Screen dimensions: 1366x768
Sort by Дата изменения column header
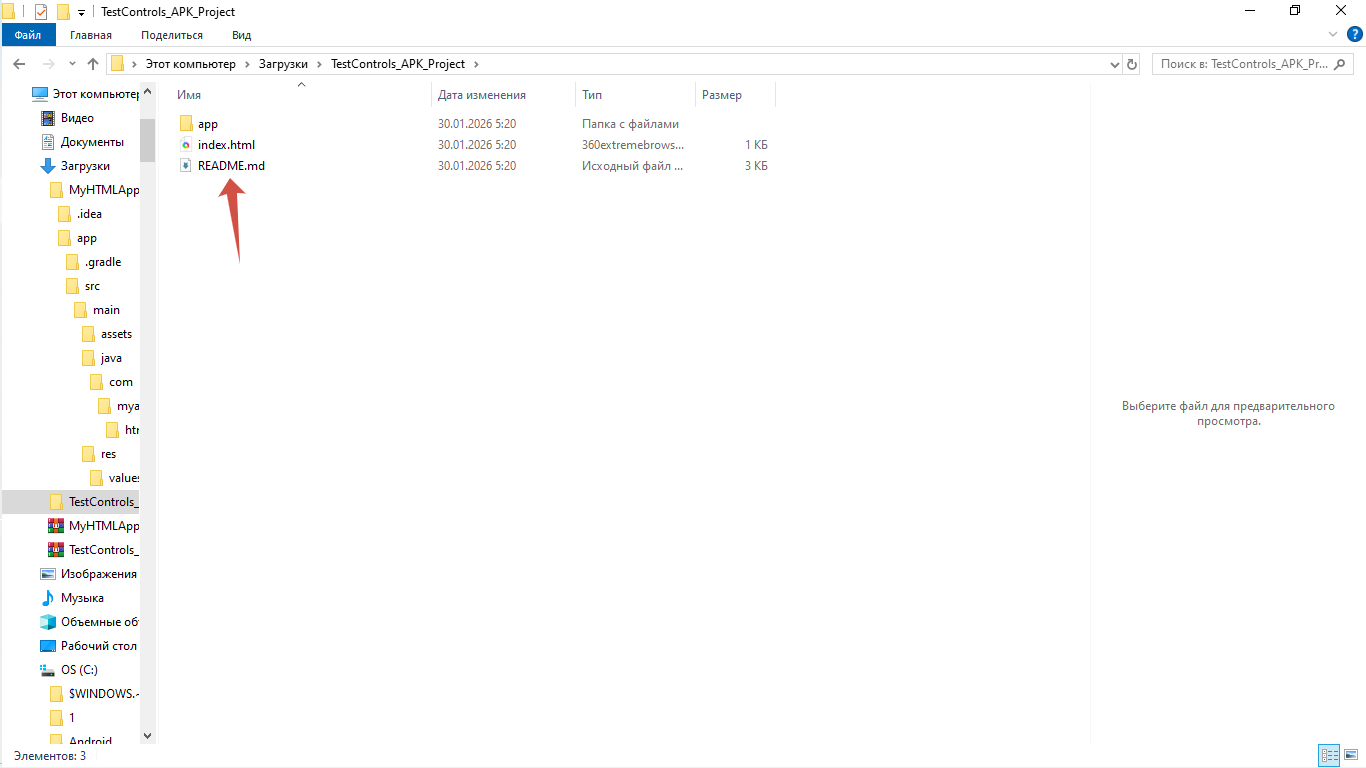pyautogui.click(x=482, y=95)
